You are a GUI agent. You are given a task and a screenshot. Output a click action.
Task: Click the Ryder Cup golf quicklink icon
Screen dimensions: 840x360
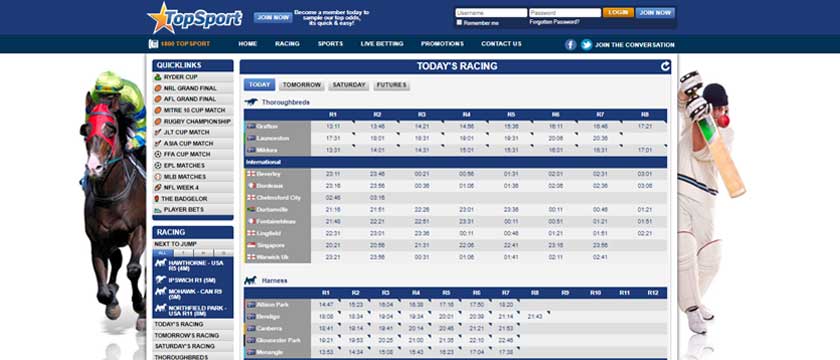(158, 77)
